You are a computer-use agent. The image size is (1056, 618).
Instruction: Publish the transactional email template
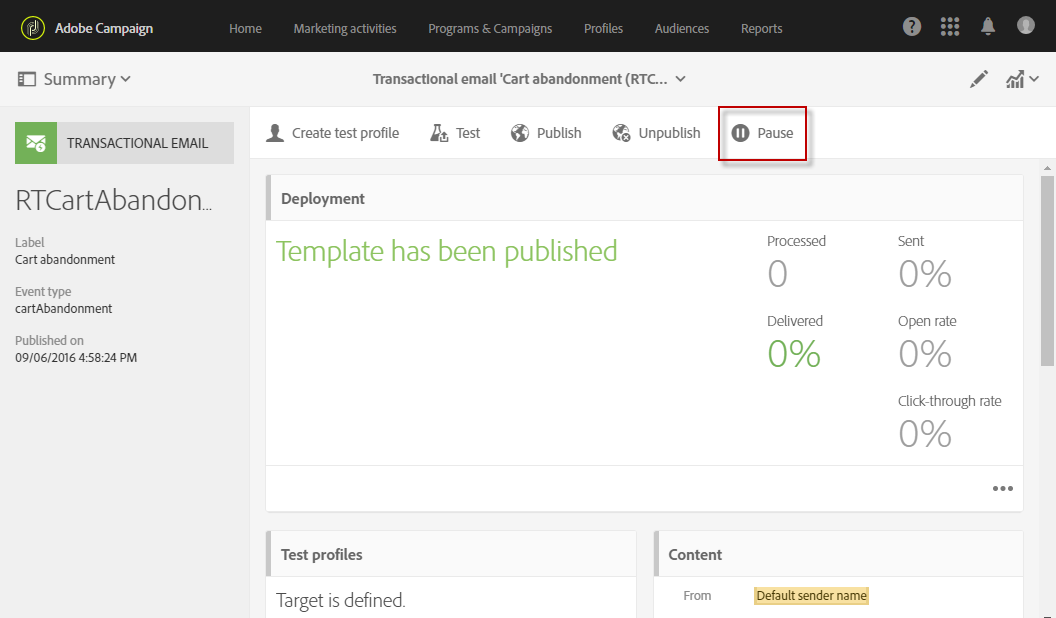click(546, 133)
